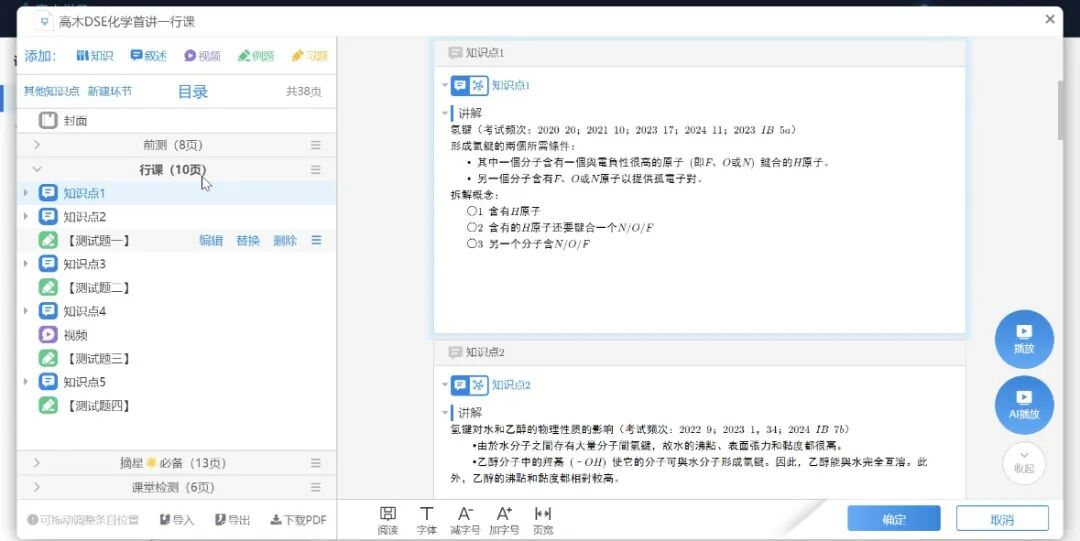Screen dimensions: 1080x541
Task: Click the 收起 collapse round button
Action: [1024, 462]
